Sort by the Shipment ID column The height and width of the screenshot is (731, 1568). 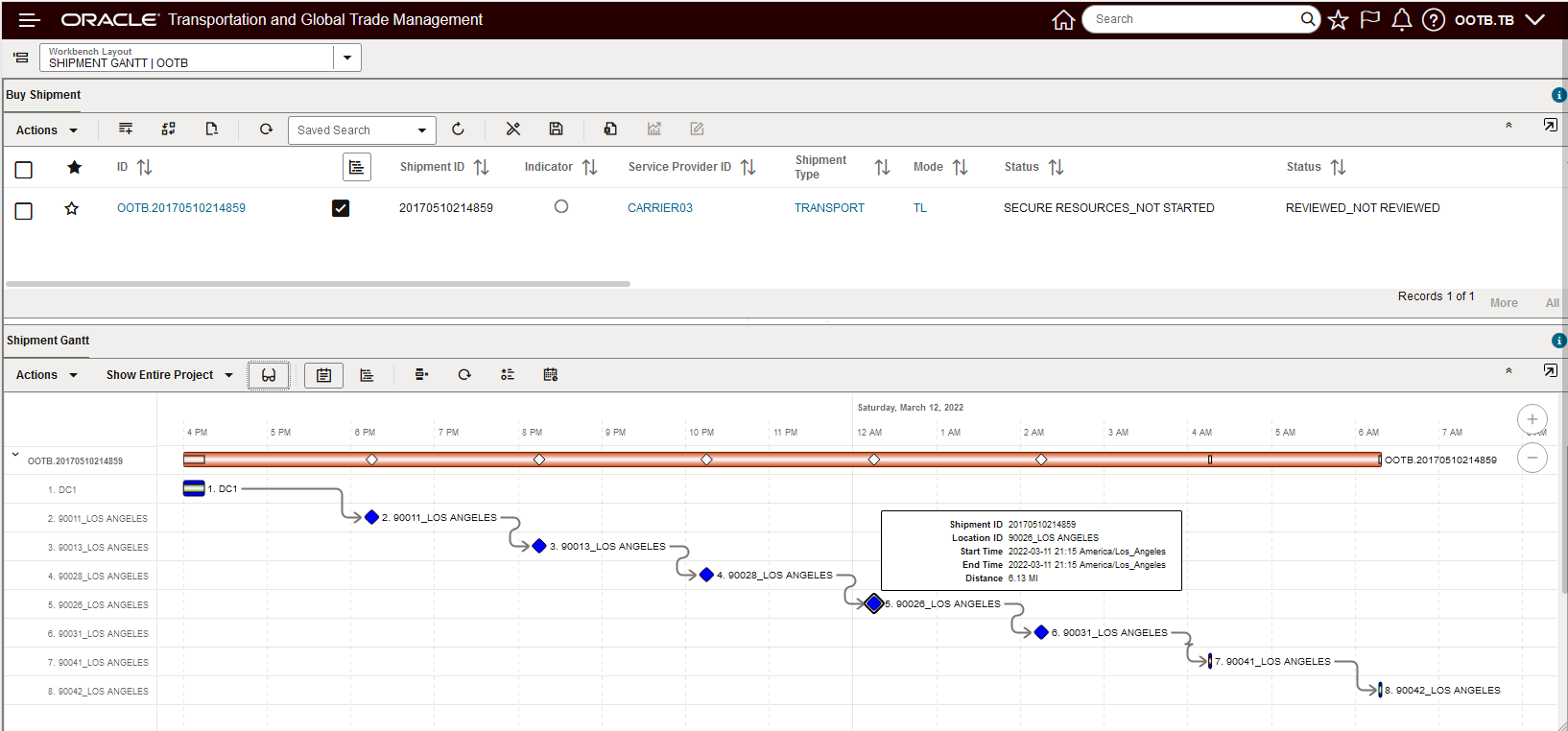click(x=482, y=168)
